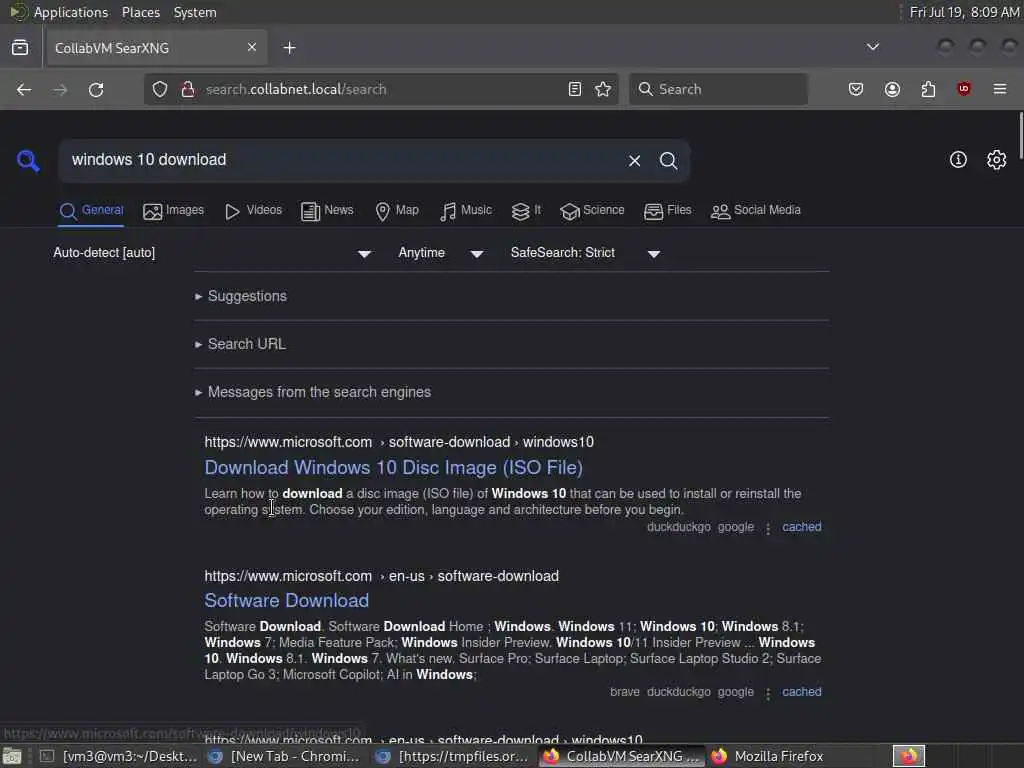
Task: Toggle reader view icon in address bar
Action: [x=575, y=89]
